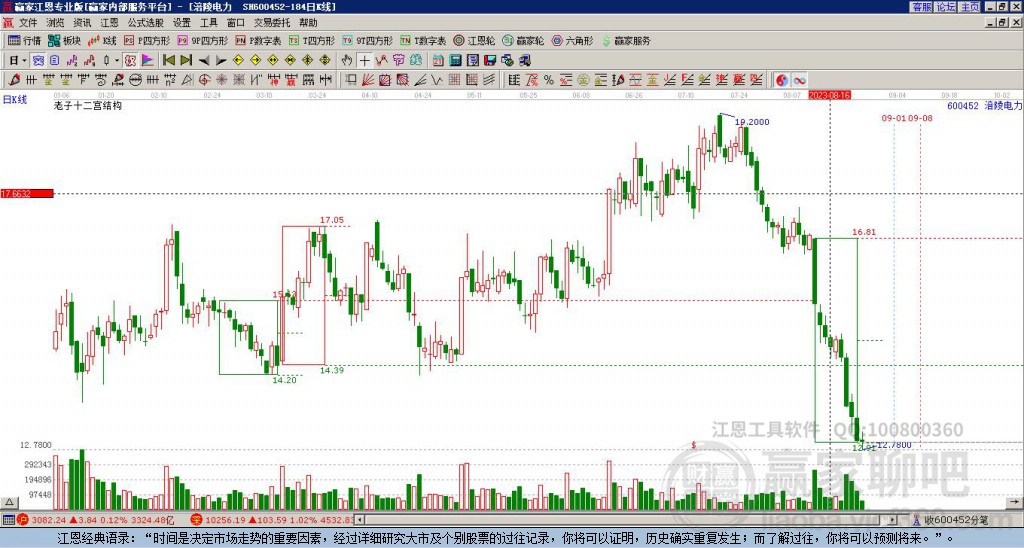Click the 老子十二宫结构 chart label
Viewport: 1024px width, 548px height.
88,105
